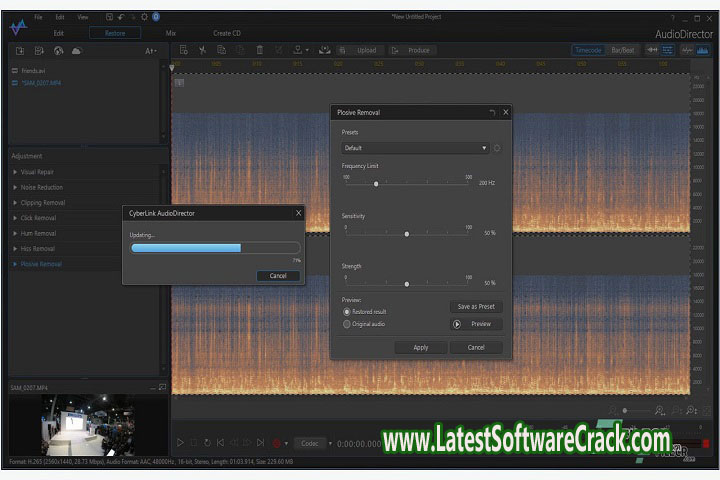720x480 pixels.
Task: Click the reset arrow in Plosive Removal title
Action: 492,113
